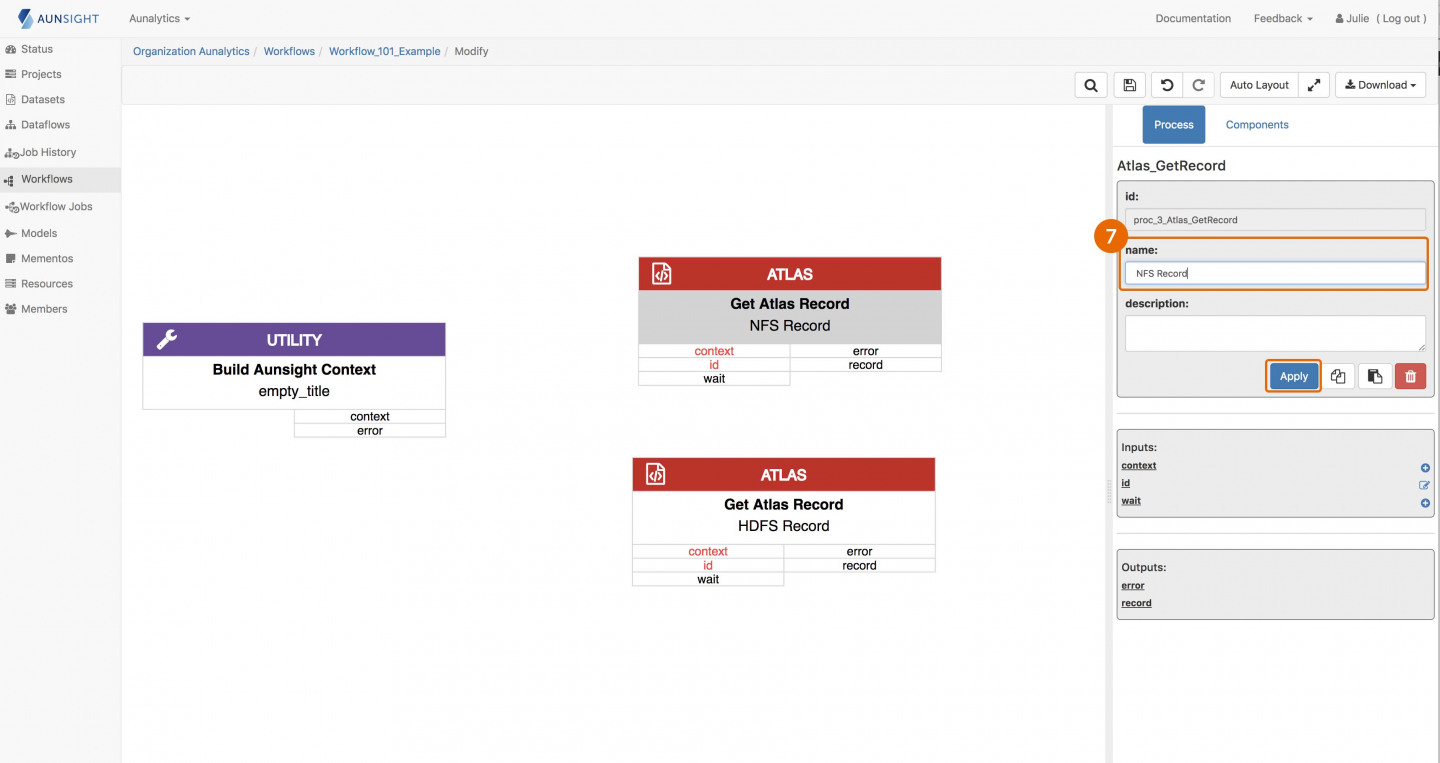Open Documentation link
The height and width of the screenshot is (763, 1440).
pos(1193,18)
